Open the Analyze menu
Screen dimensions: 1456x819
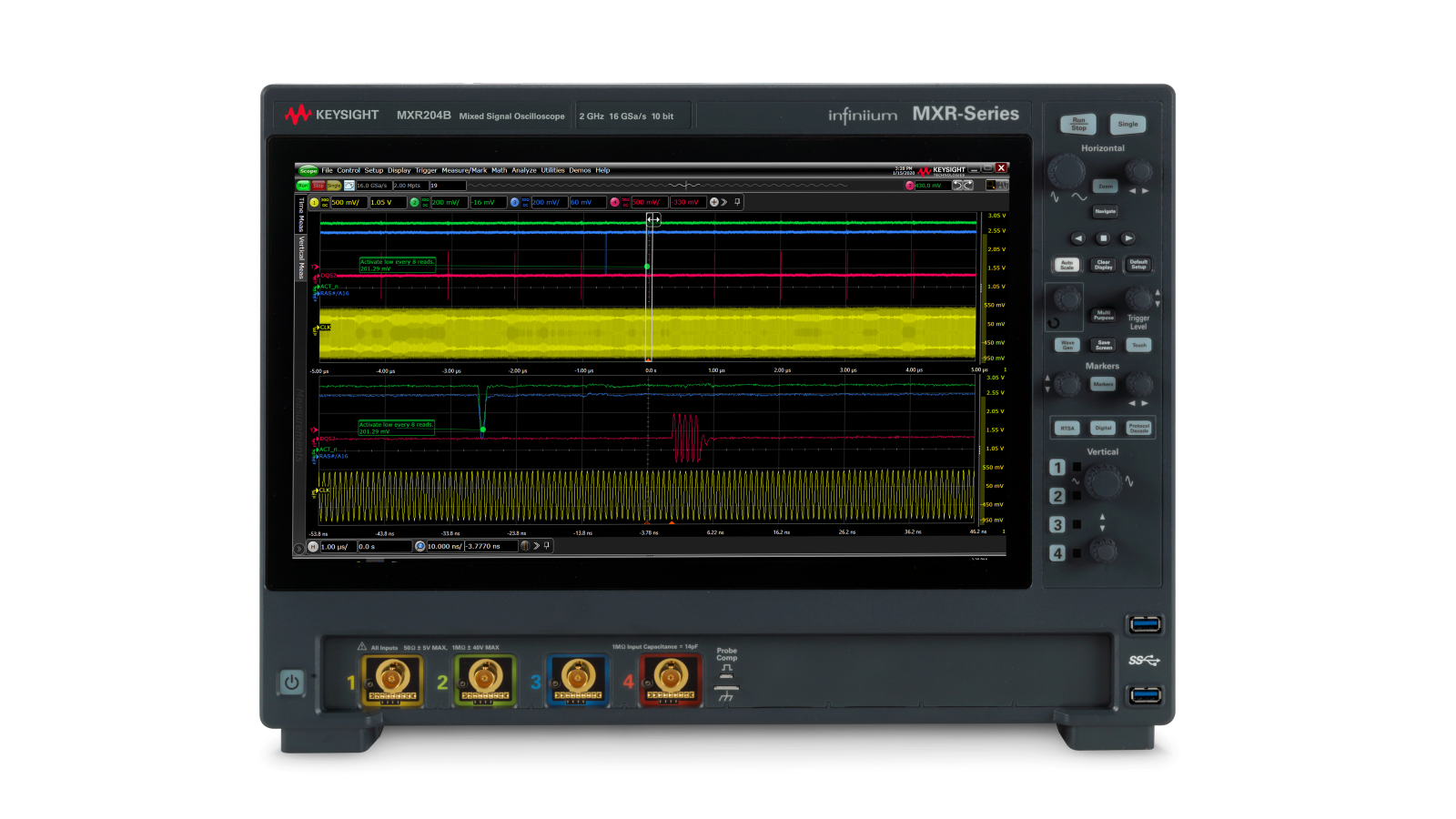coord(524,170)
